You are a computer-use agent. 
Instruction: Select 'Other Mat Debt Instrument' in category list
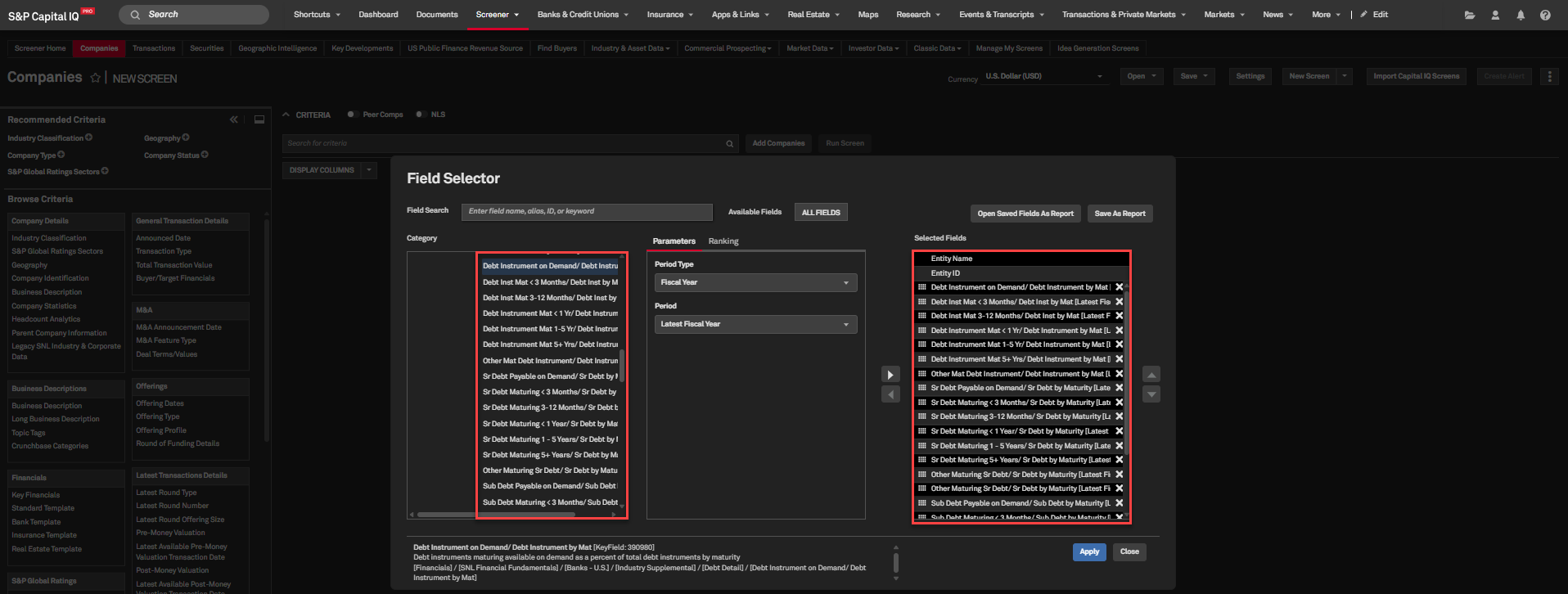point(550,361)
